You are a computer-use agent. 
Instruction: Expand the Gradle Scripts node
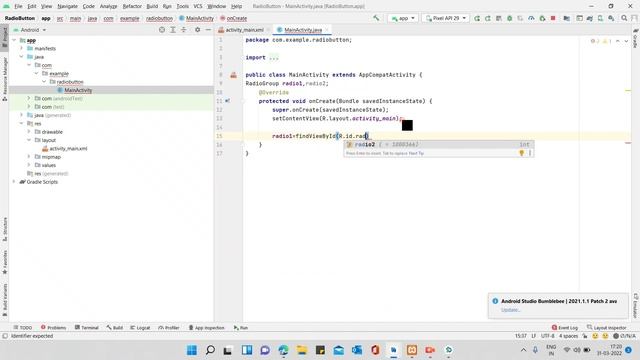tap(15, 182)
